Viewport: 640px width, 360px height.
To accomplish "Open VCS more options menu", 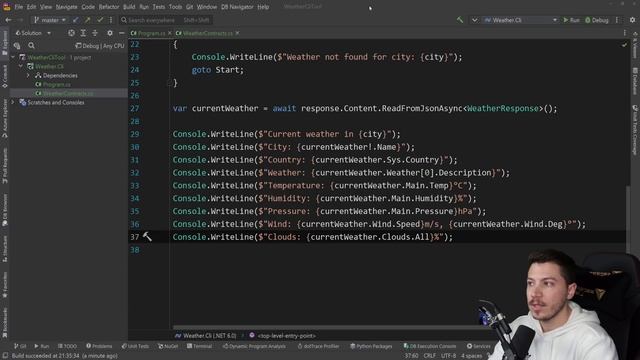I will tap(111, 20).
